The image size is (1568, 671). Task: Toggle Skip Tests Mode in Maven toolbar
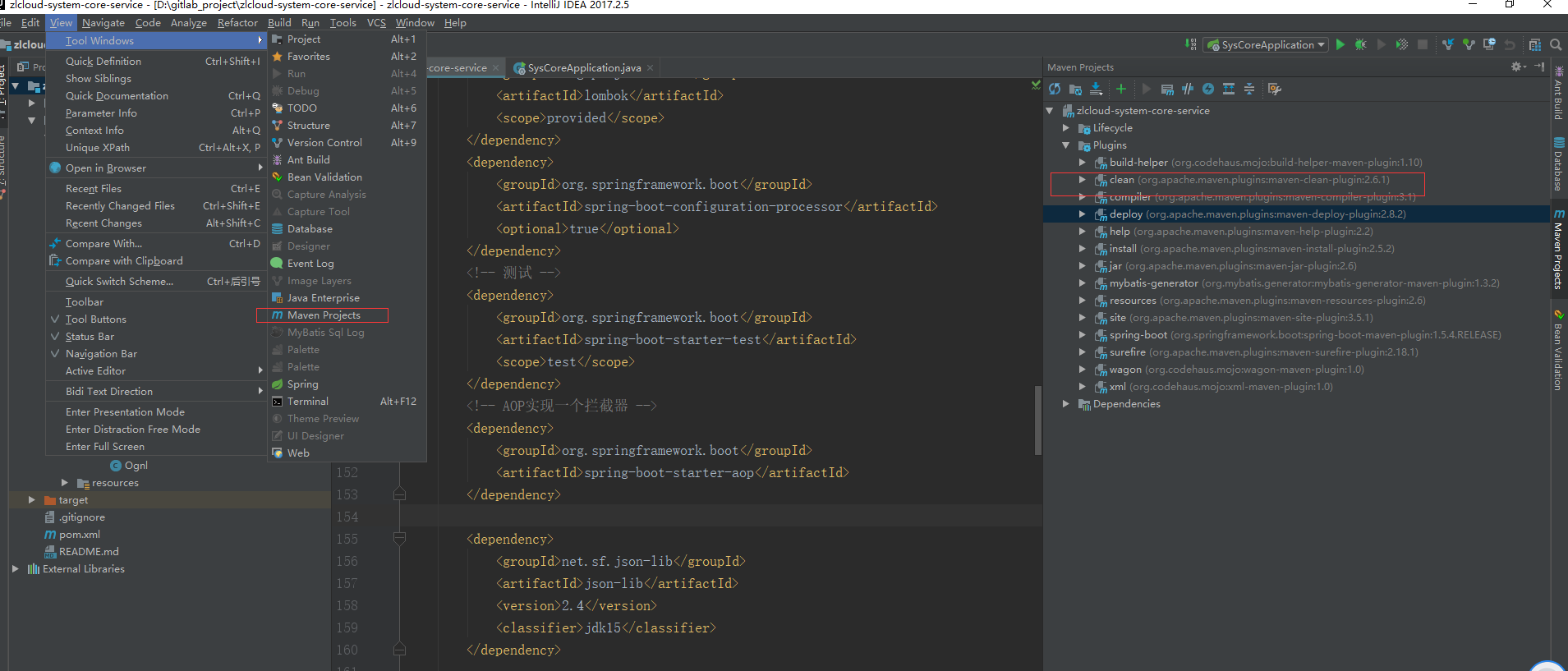(1208, 89)
